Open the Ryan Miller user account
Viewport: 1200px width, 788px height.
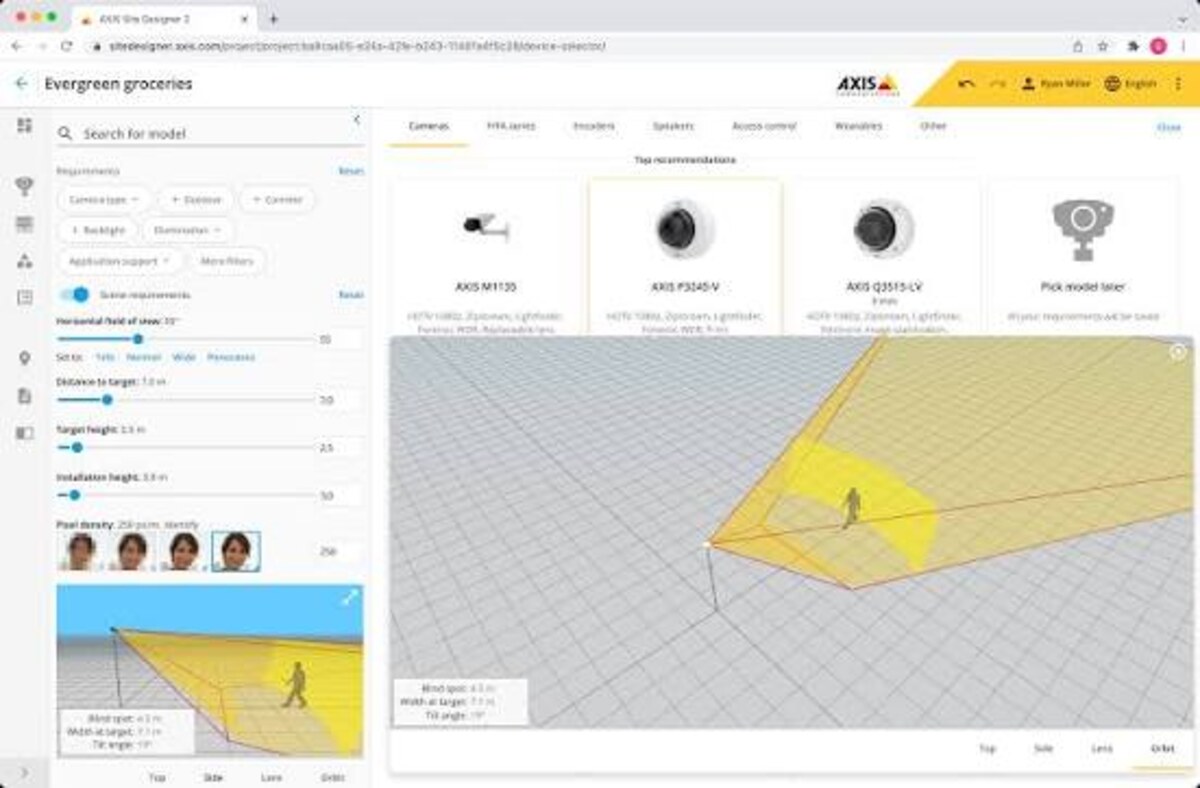(x=1055, y=84)
